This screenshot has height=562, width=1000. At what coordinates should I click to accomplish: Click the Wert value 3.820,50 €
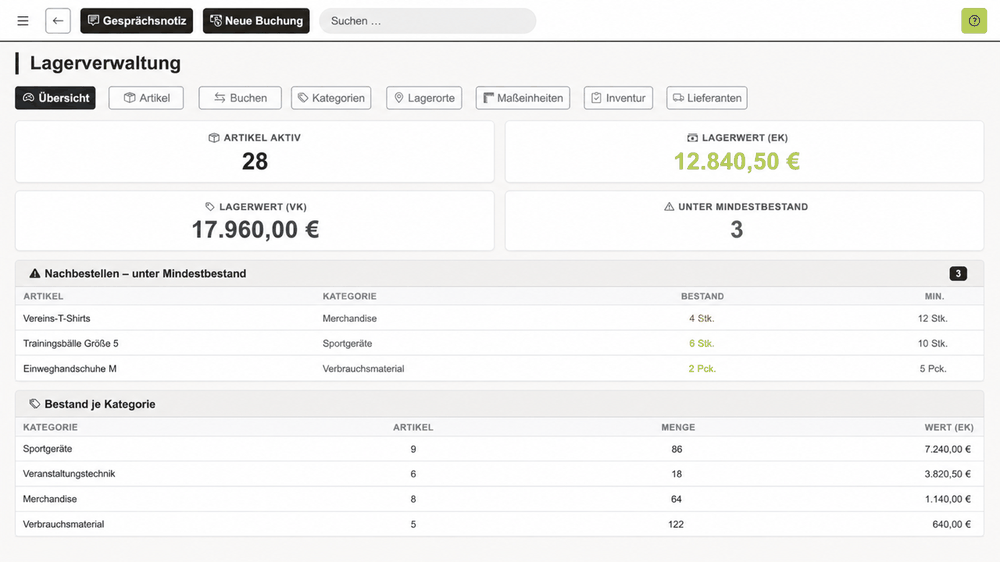click(948, 474)
